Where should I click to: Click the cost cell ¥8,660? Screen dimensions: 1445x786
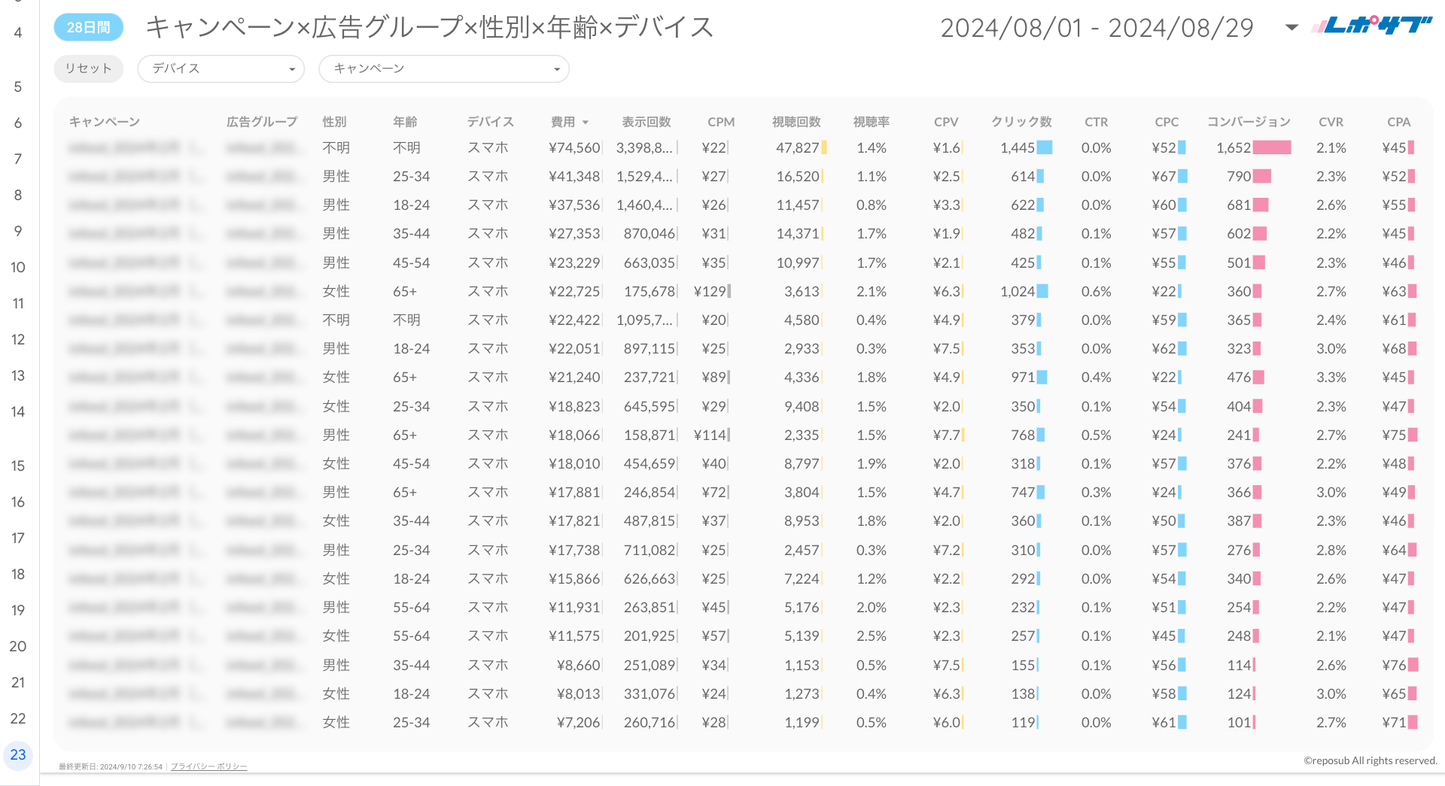(x=579, y=665)
